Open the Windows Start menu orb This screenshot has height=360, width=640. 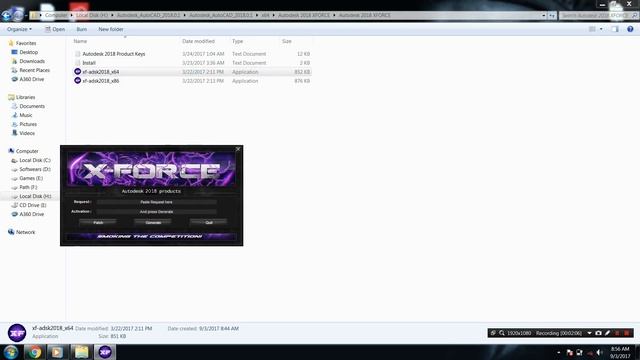pos(11,352)
